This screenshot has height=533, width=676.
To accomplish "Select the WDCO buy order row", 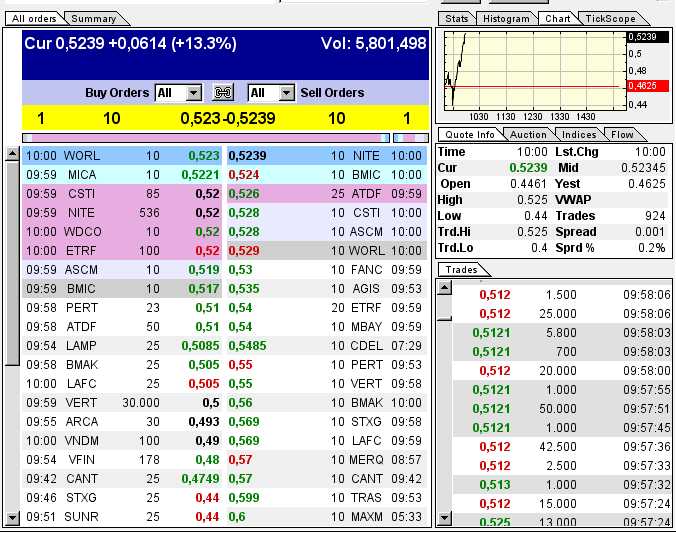I will (x=122, y=232).
